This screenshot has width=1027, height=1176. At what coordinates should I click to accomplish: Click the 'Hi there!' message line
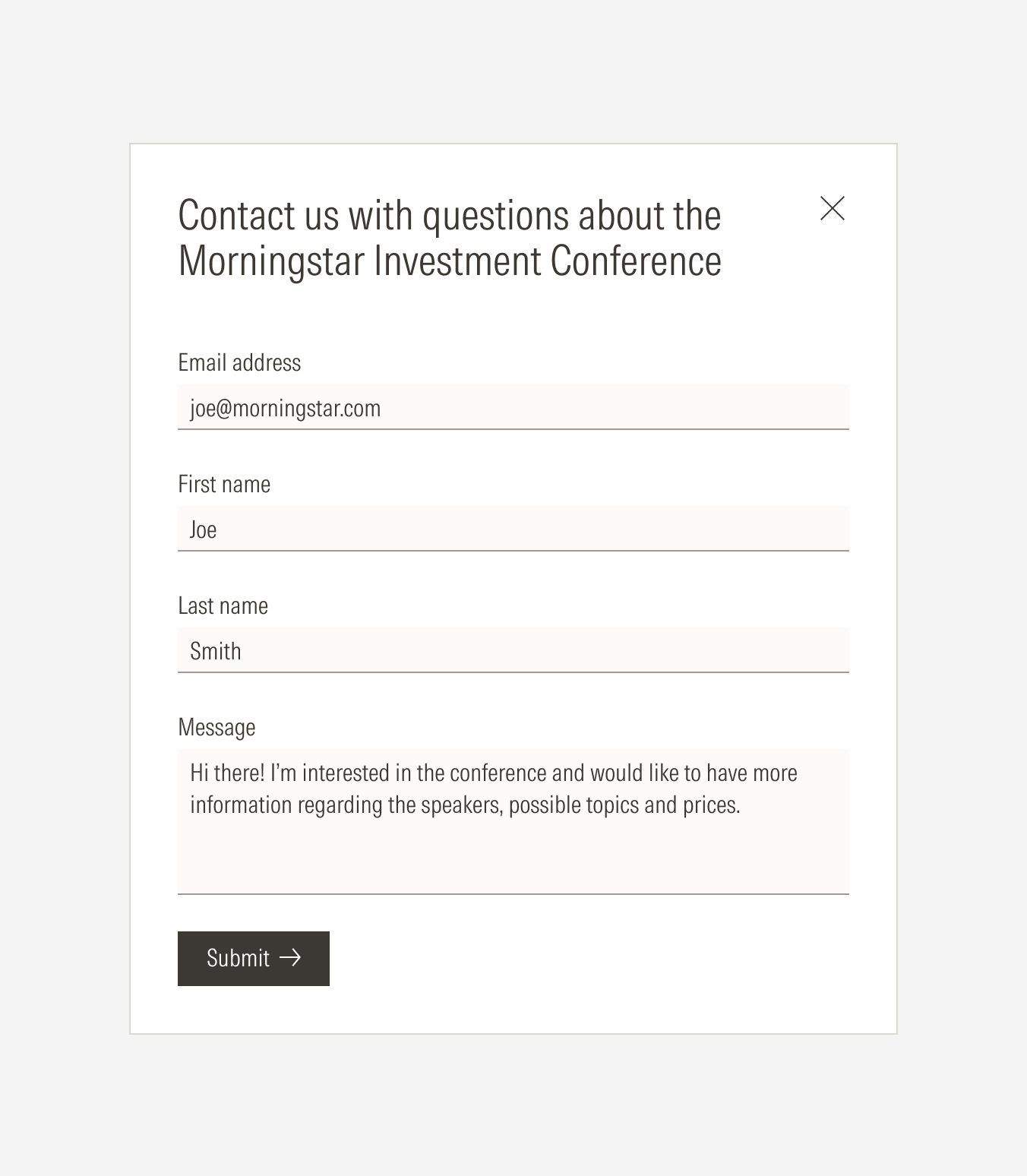point(494,773)
